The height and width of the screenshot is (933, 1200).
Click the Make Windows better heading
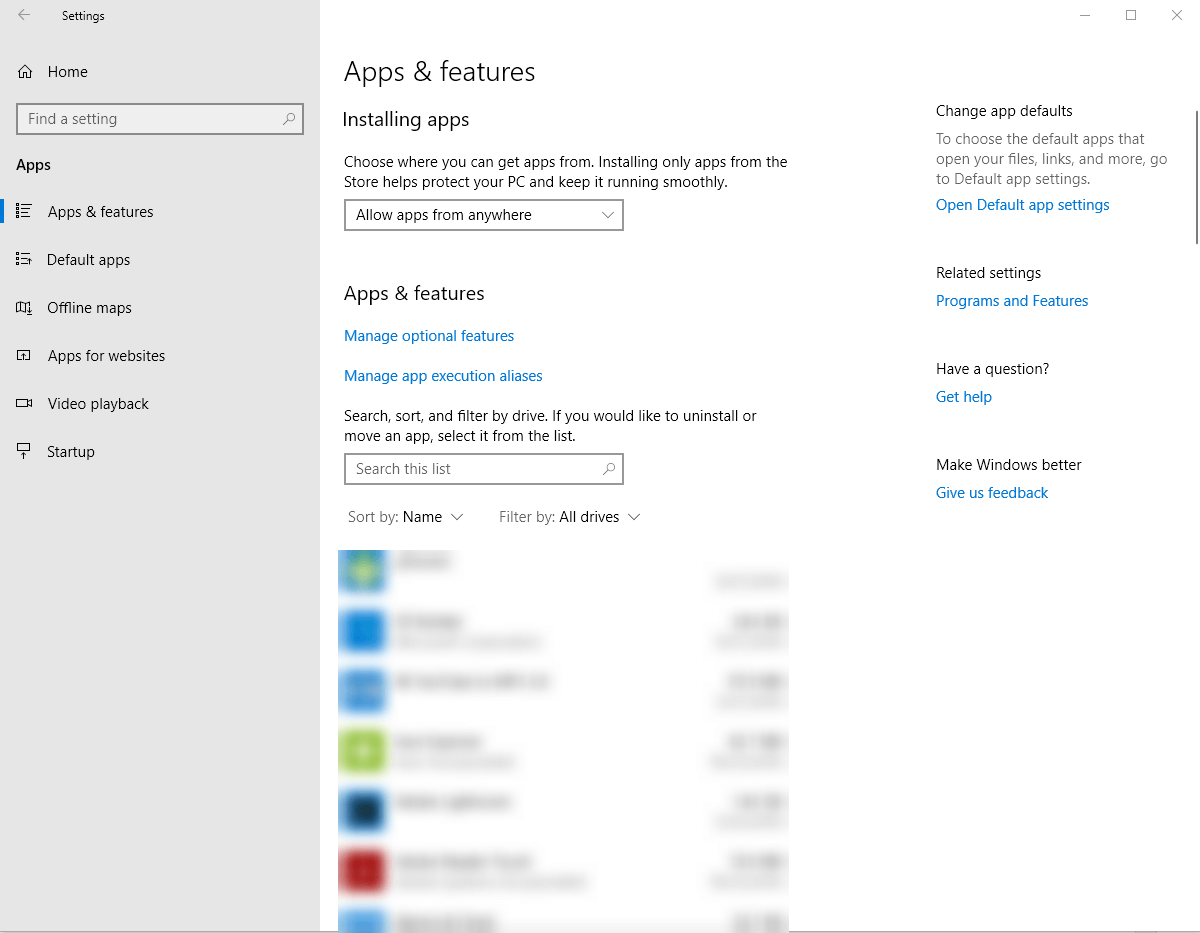[1009, 465]
